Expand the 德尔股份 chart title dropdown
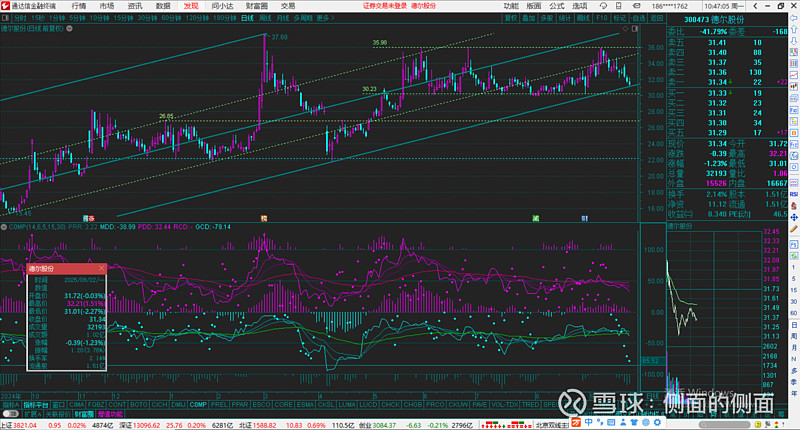Image resolution: width=800 pixels, height=430 pixels. [69, 29]
